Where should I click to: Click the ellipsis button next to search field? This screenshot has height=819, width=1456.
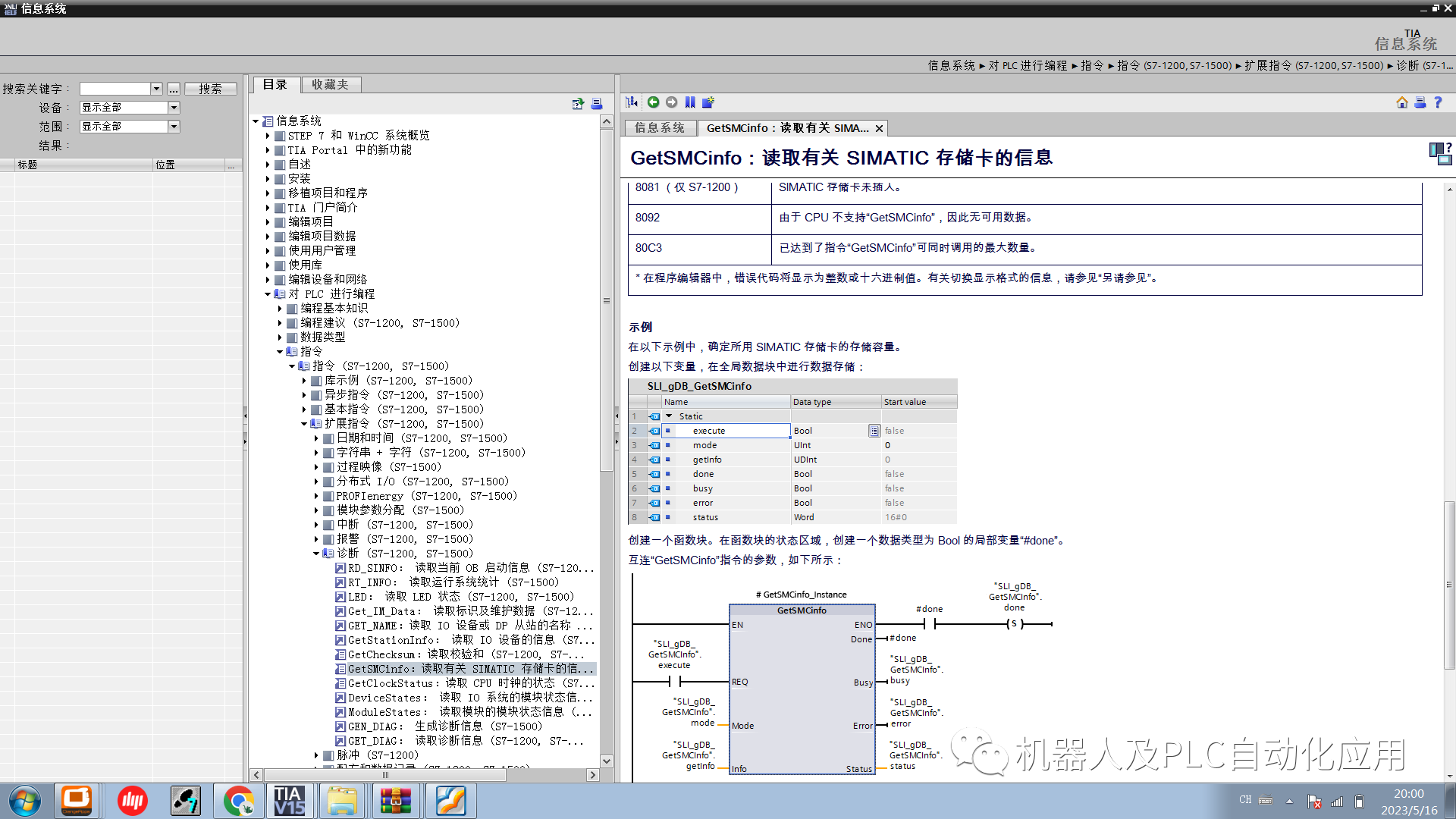click(x=174, y=89)
